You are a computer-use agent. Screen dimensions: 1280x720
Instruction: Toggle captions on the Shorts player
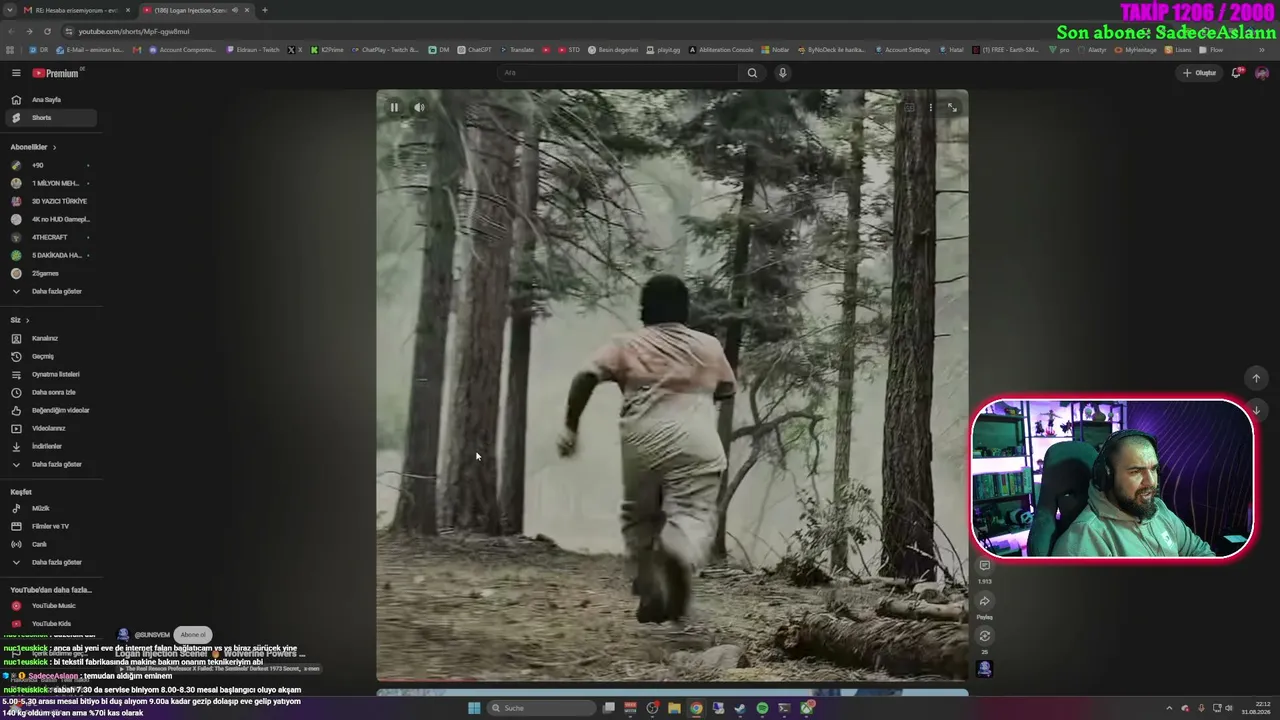pos(909,107)
